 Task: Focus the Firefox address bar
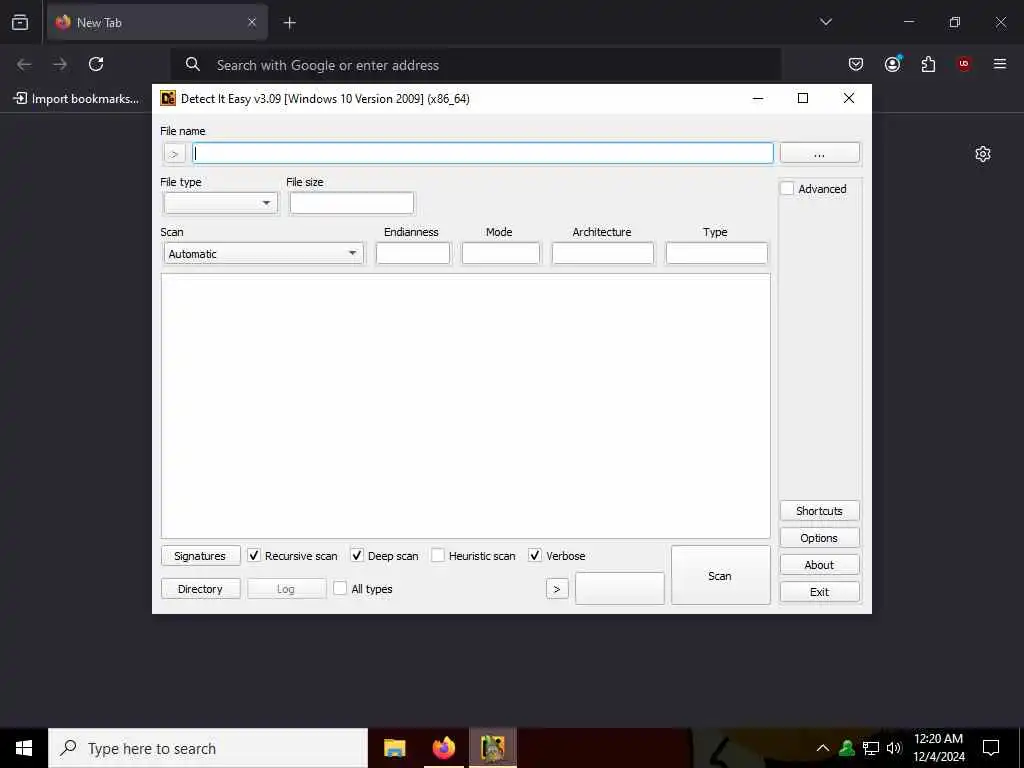pos(475,65)
